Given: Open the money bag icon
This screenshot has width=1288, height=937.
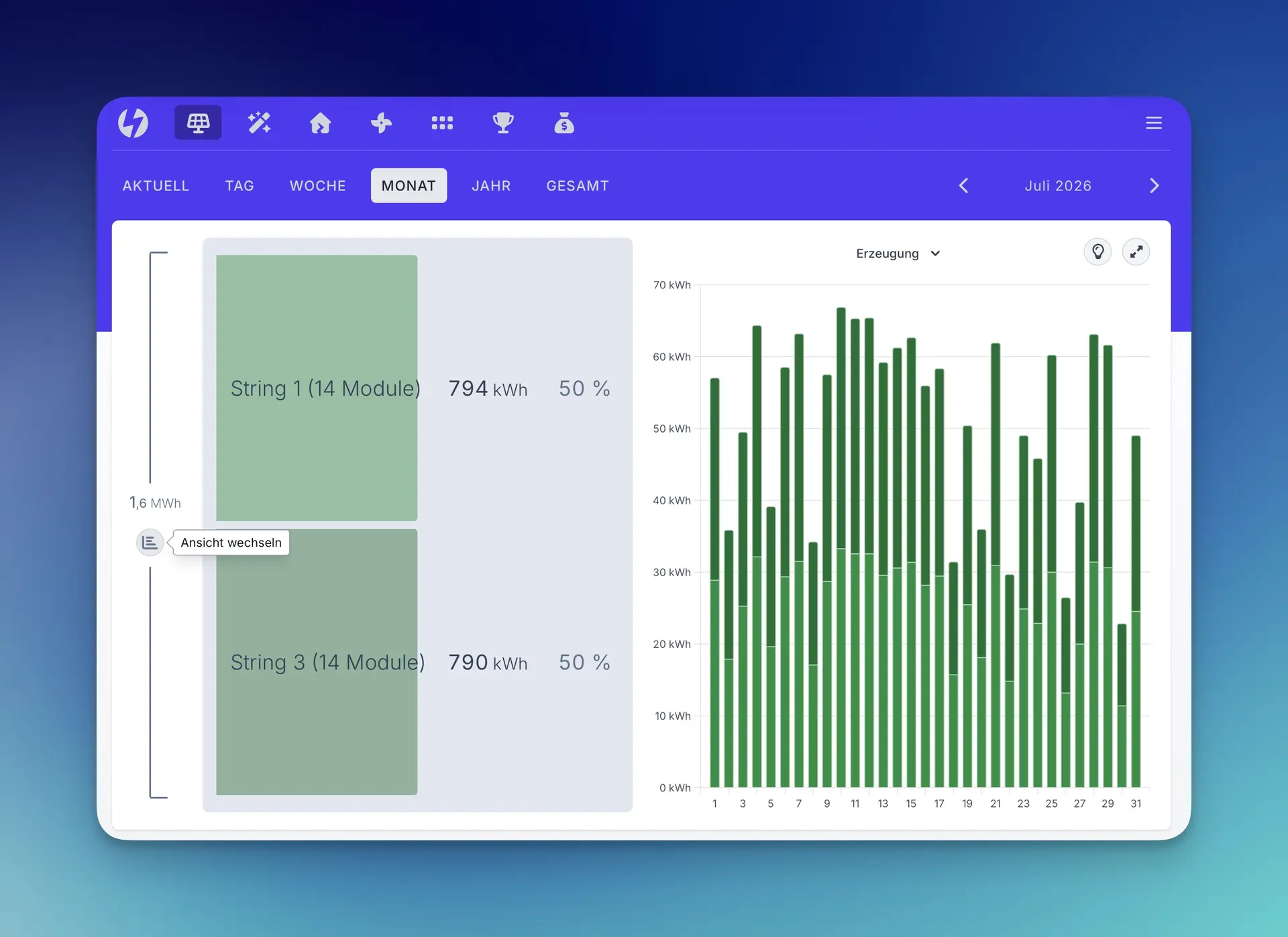Looking at the screenshot, I should point(564,123).
